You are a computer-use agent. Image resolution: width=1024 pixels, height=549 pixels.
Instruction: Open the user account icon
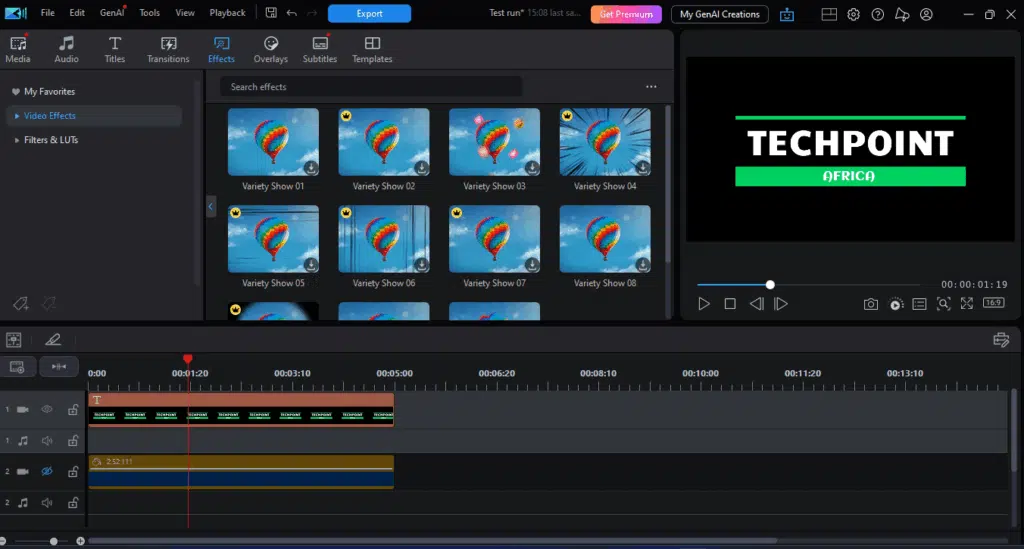tap(926, 14)
